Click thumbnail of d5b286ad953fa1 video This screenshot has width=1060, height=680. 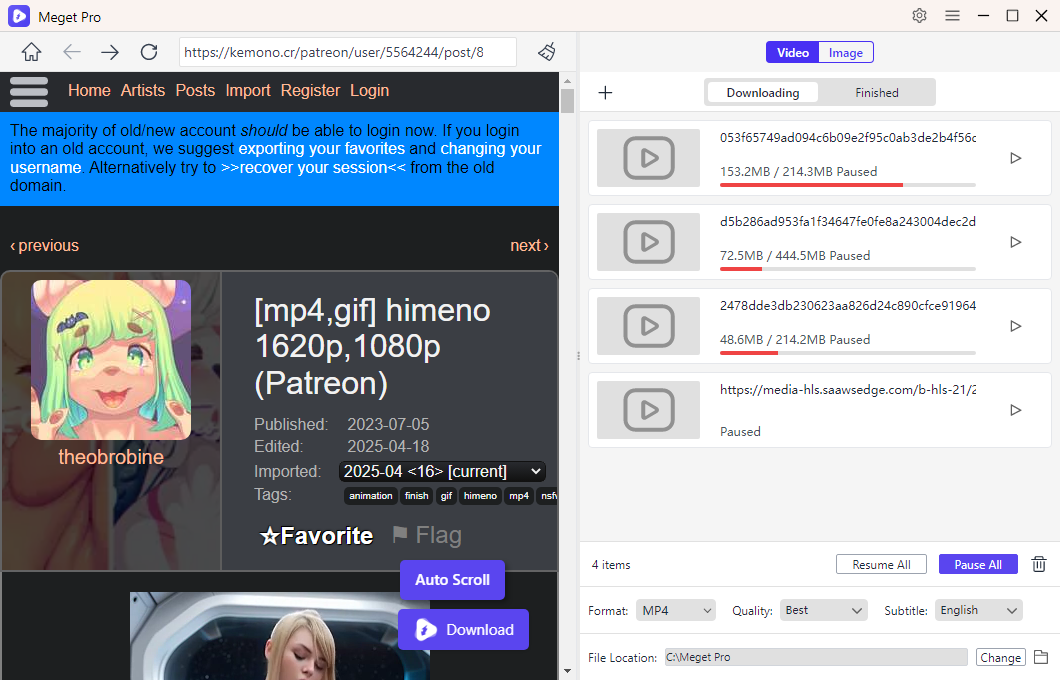pos(648,242)
